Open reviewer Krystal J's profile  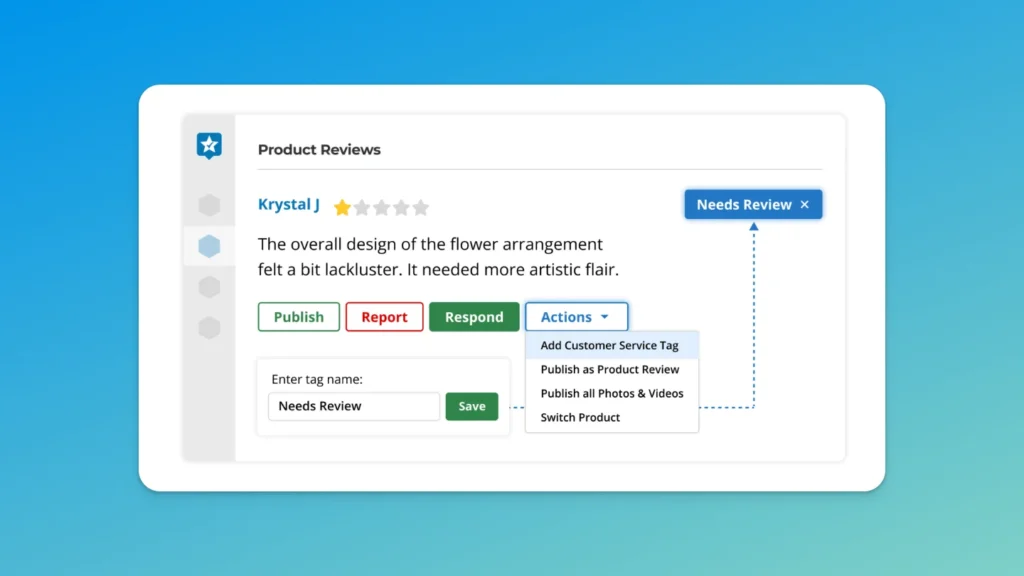click(x=288, y=204)
